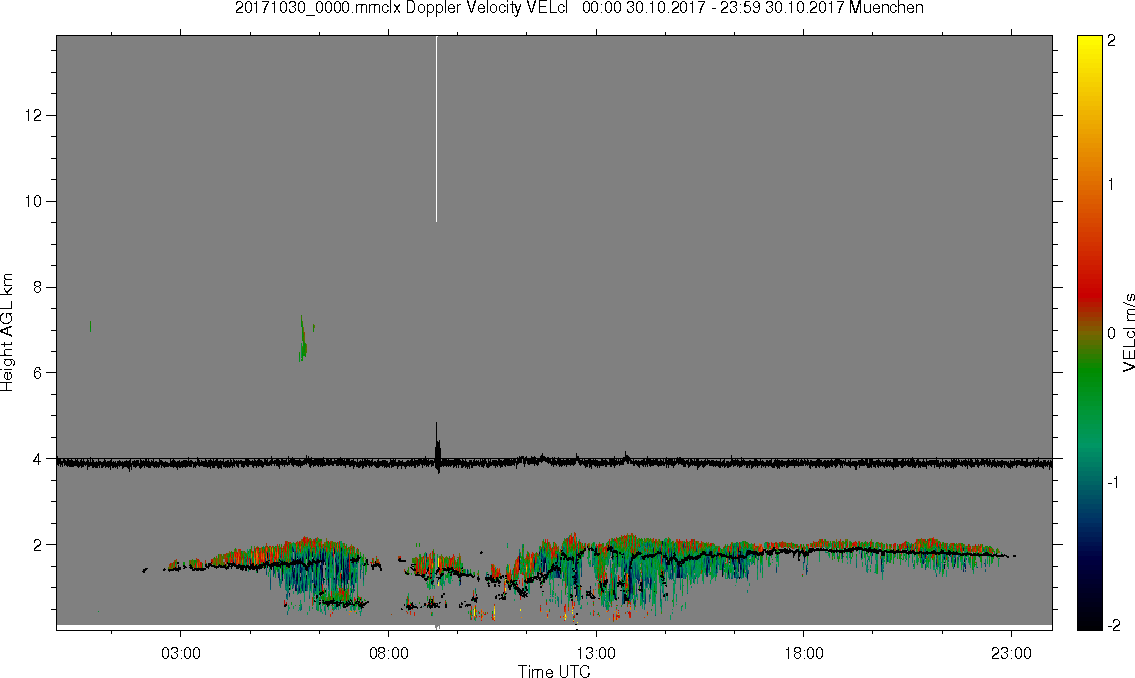1135x678 pixels.
Task: Click the '4' height axis label
Action: point(38,459)
